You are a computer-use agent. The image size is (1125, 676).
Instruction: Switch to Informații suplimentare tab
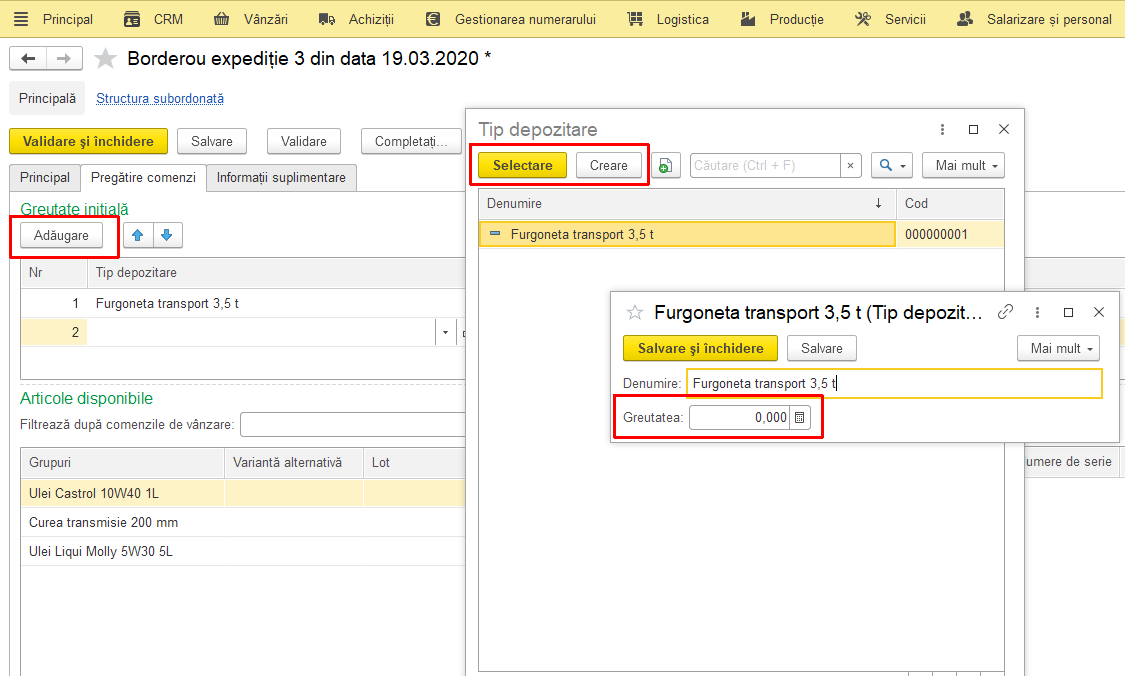(281, 177)
